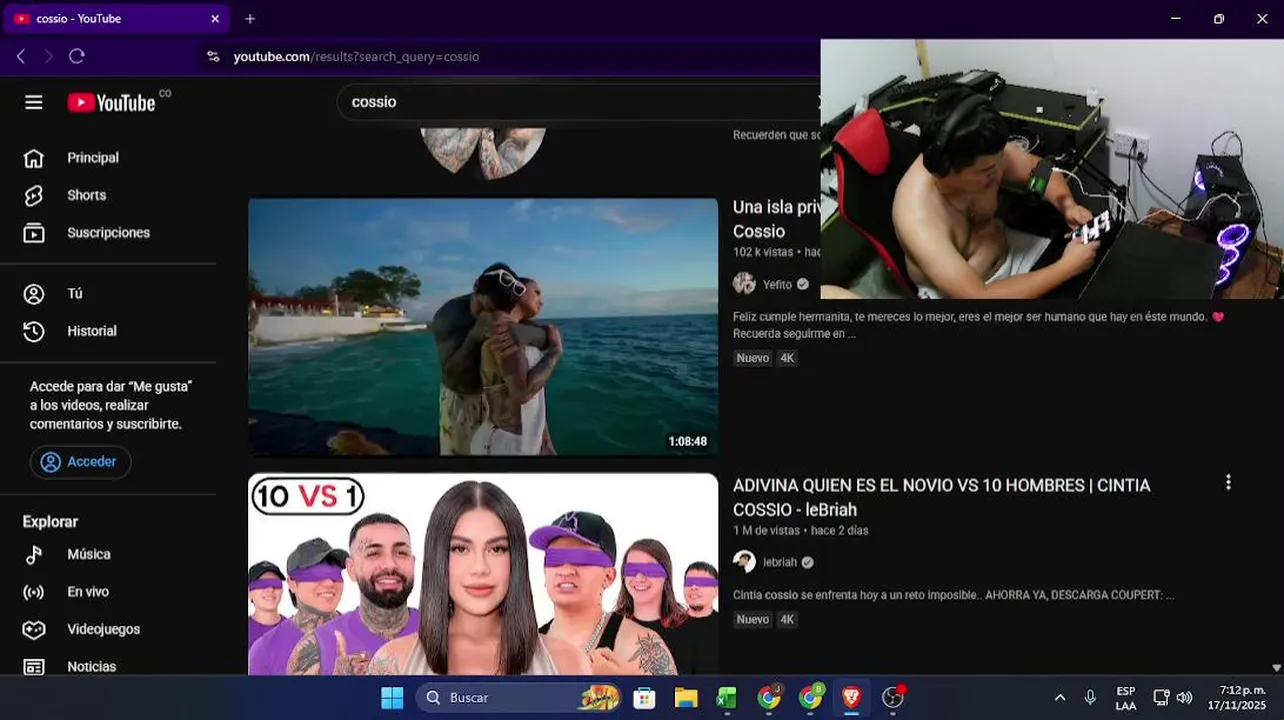Click the browser forward arrow
This screenshot has height=720, width=1284.
click(48, 57)
